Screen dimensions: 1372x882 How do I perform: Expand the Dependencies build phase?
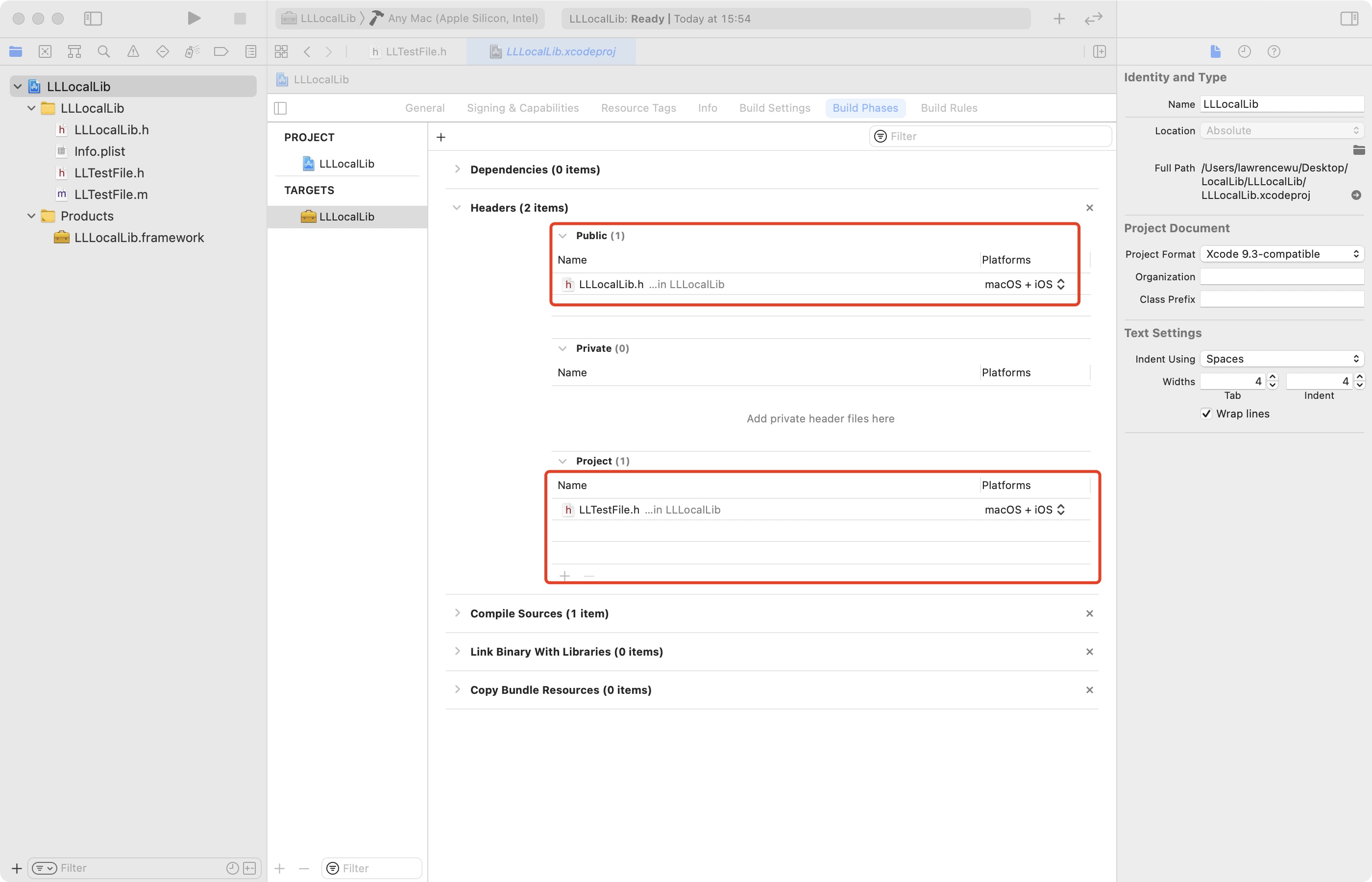pos(457,169)
